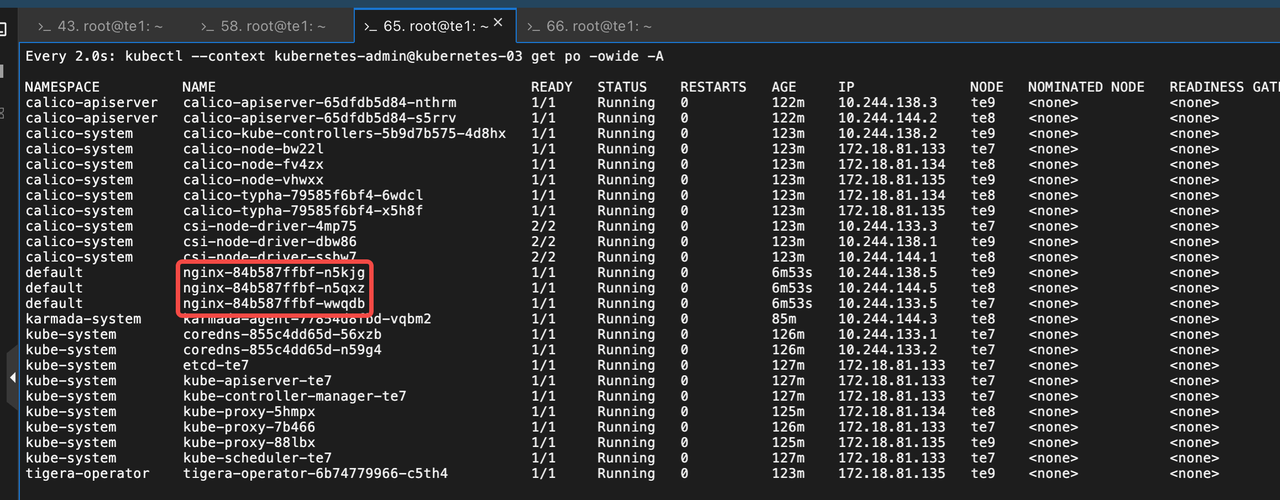The image size is (1280, 500).
Task: Click pod name calico-typha-79585f6bf4-x5h8f
Action: point(303,211)
